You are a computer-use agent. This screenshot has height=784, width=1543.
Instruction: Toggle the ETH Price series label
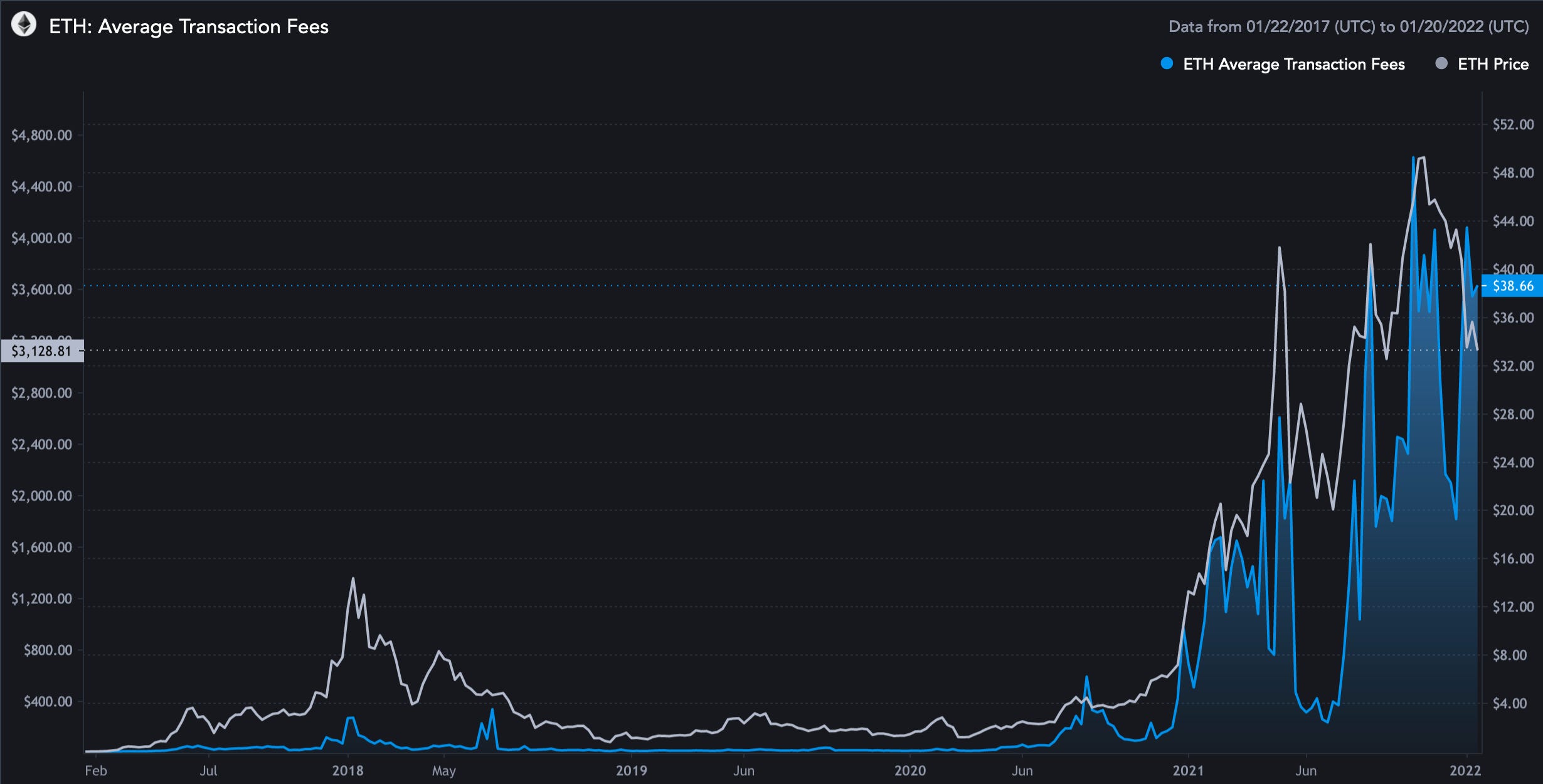coord(1493,64)
